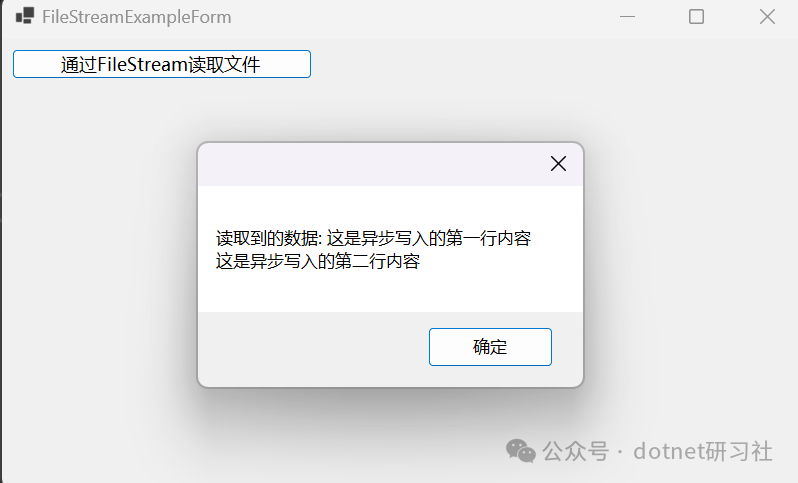Click the 确定 button in the message box
This screenshot has width=798, height=483.
pyautogui.click(x=490, y=347)
